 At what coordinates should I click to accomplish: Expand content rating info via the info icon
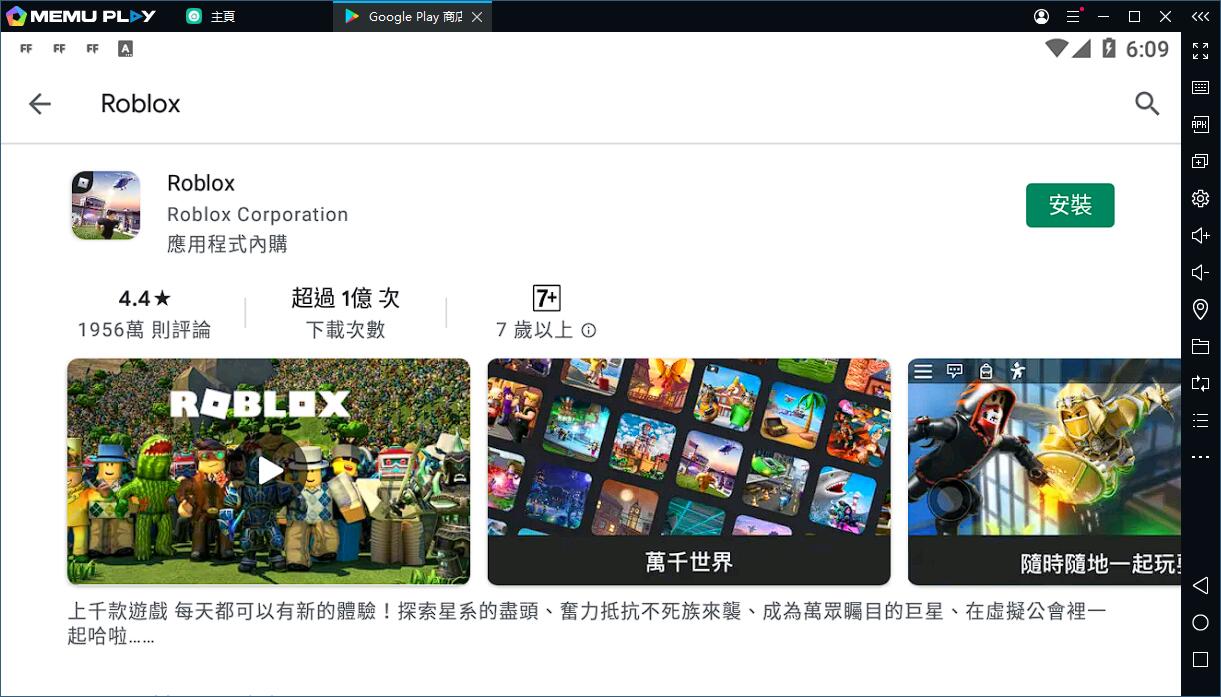tap(588, 330)
